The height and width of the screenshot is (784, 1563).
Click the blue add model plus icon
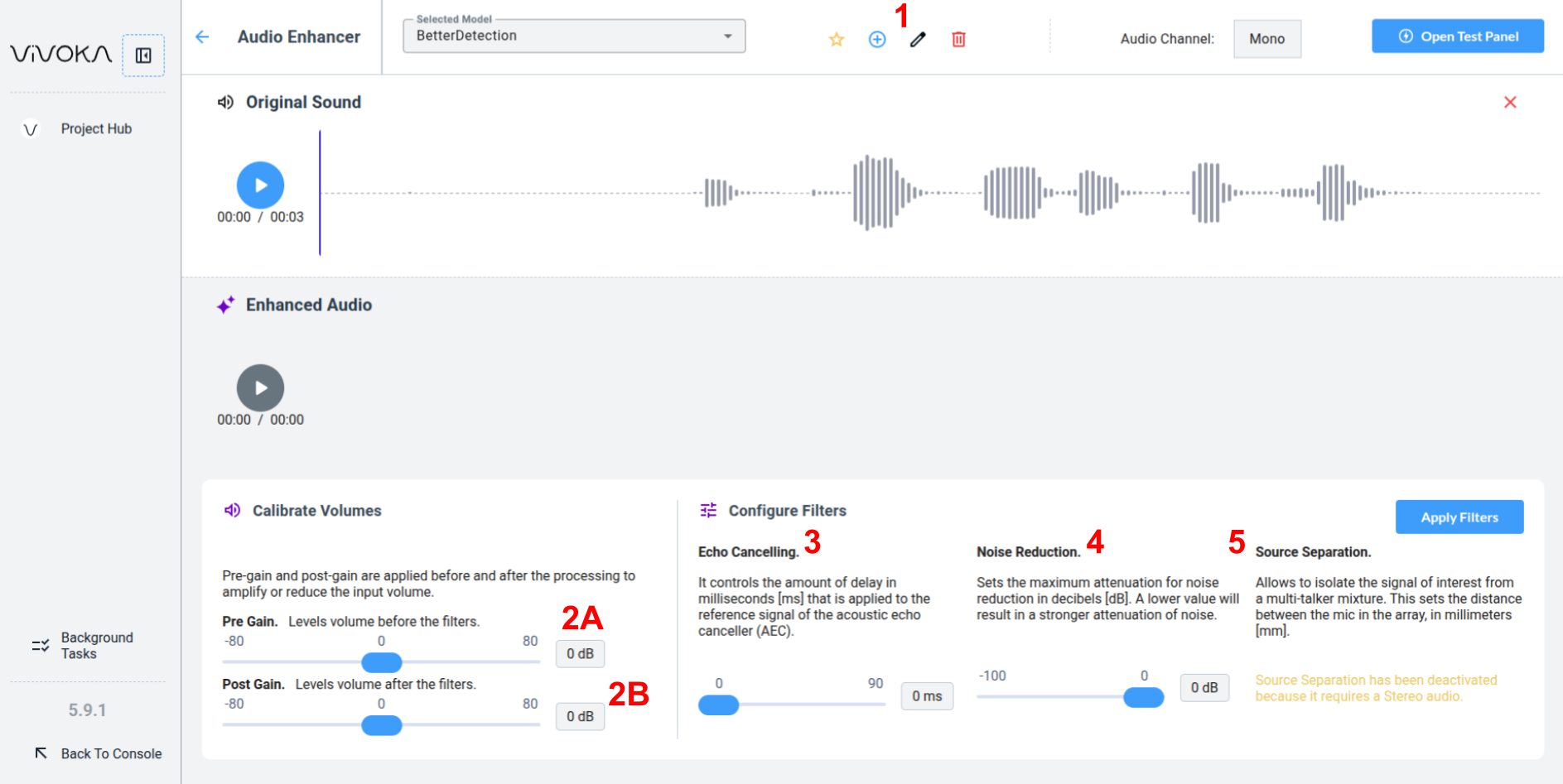[x=877, y=39]
